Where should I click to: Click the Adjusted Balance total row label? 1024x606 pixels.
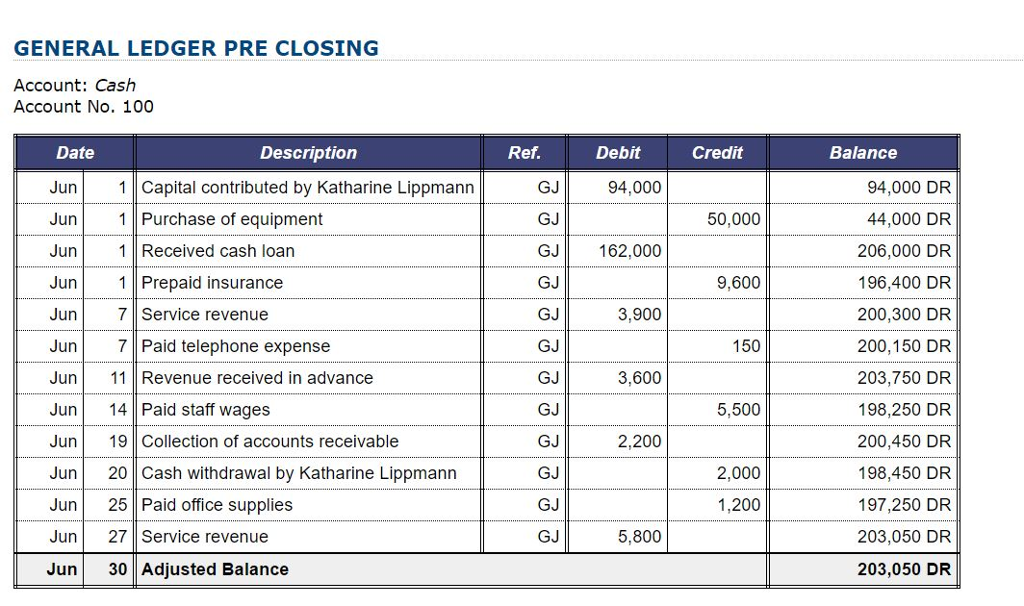[215, 569]
